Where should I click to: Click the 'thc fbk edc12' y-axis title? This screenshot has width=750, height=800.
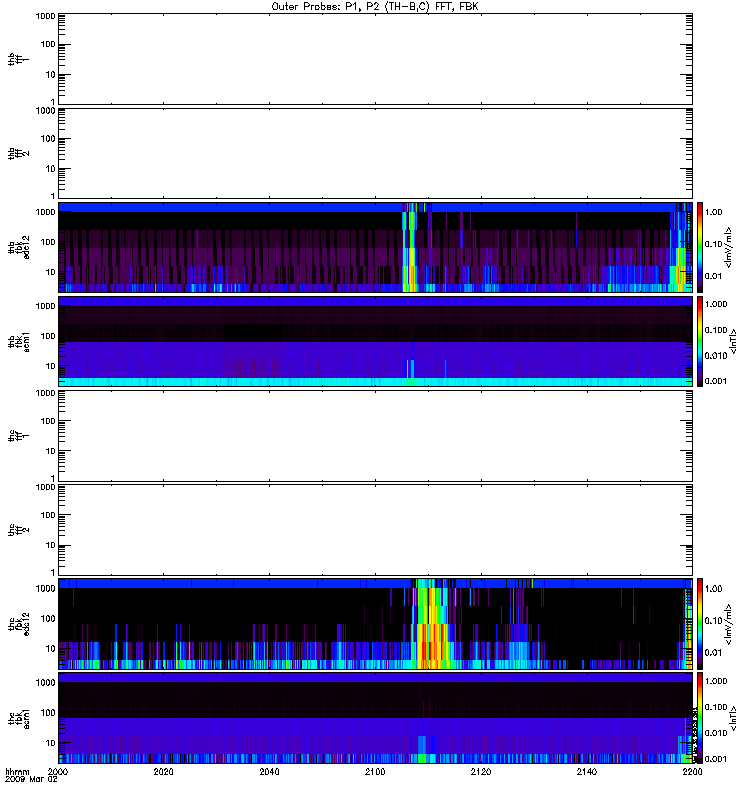[19, 624]
